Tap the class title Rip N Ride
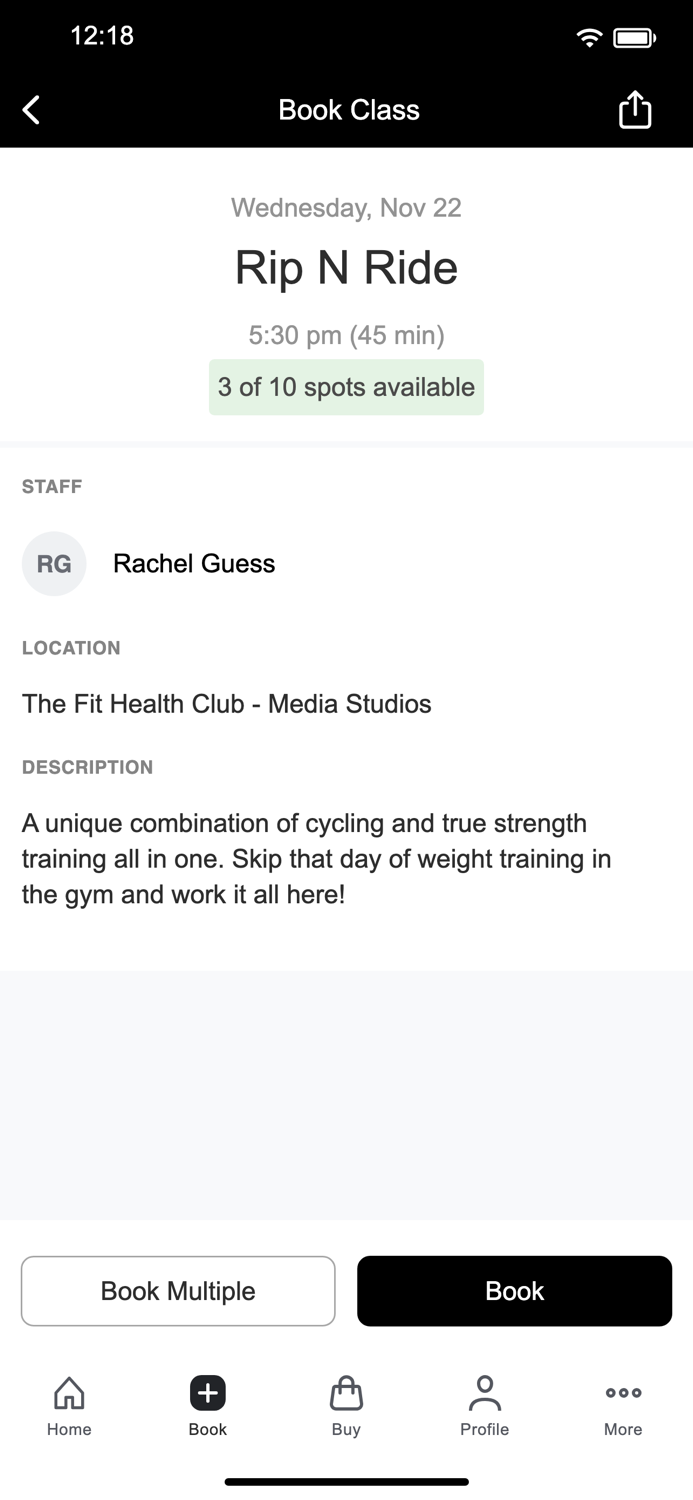The width and height of the screenshot is (693, 1500). coord(346,267)
